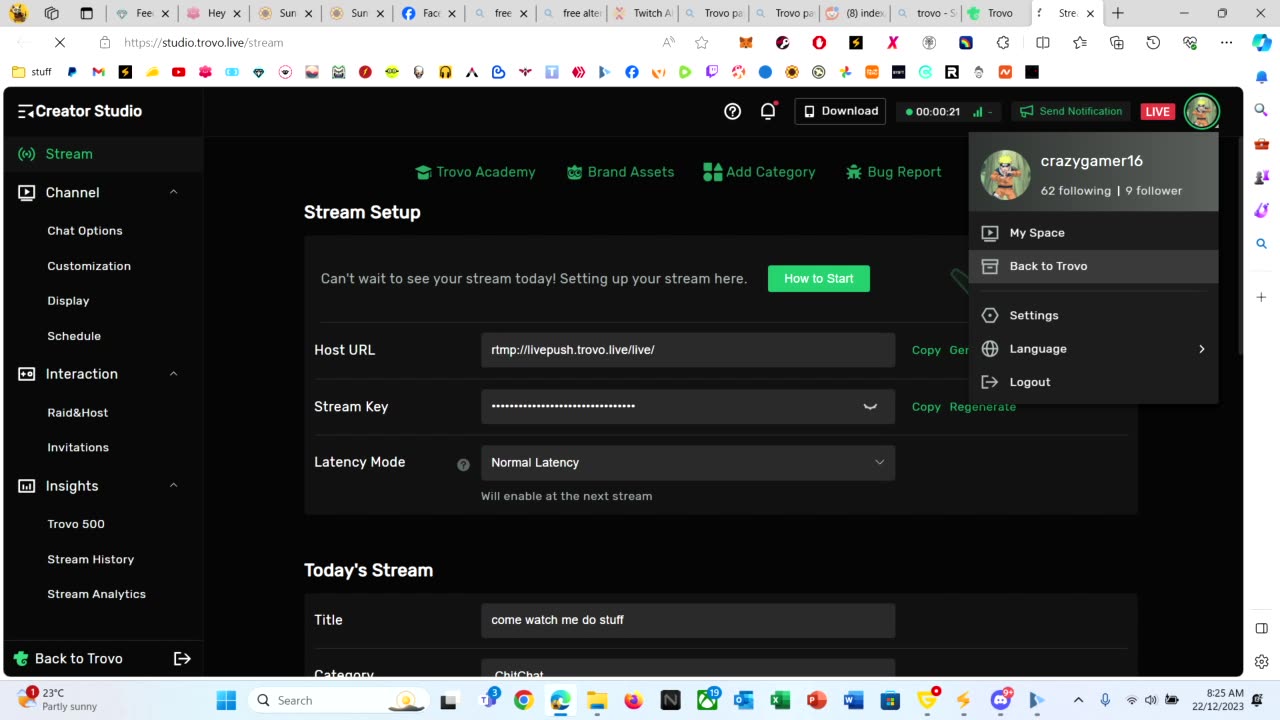Open Bug Report link
This screenshot has height=720, width=1280.
click(893, 172)
